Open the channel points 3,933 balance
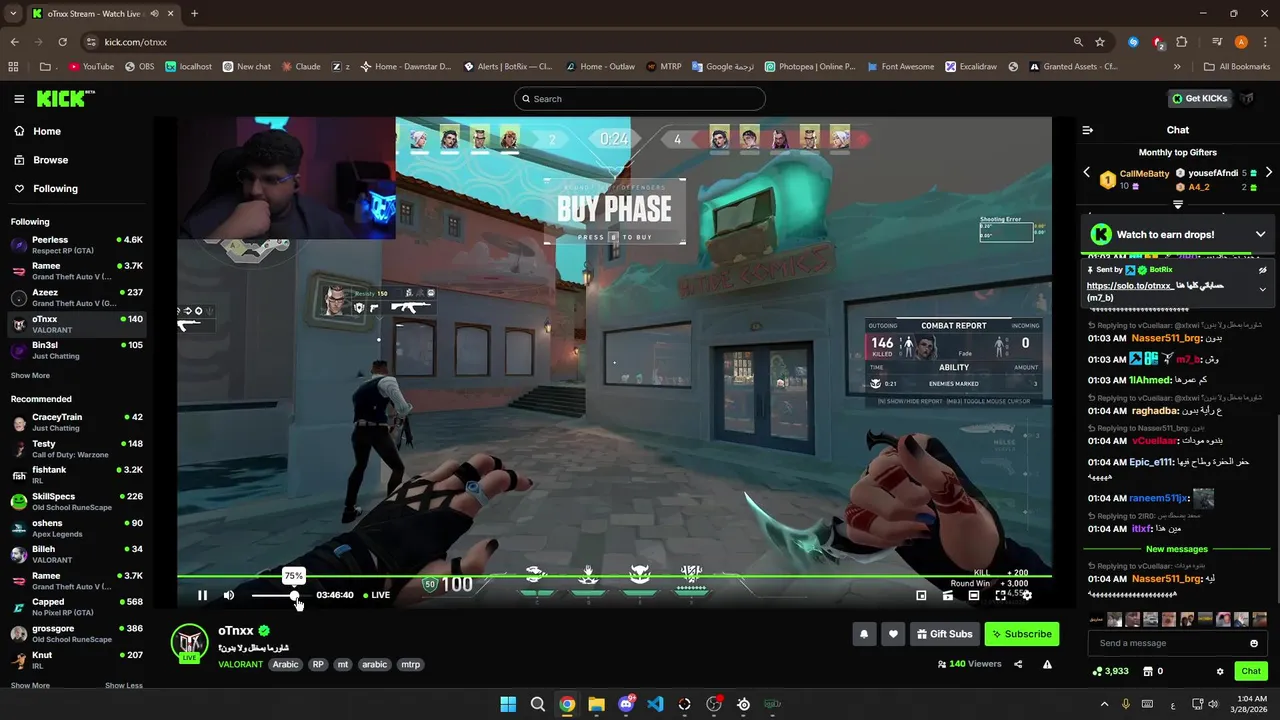 (x=1110, y=671)
